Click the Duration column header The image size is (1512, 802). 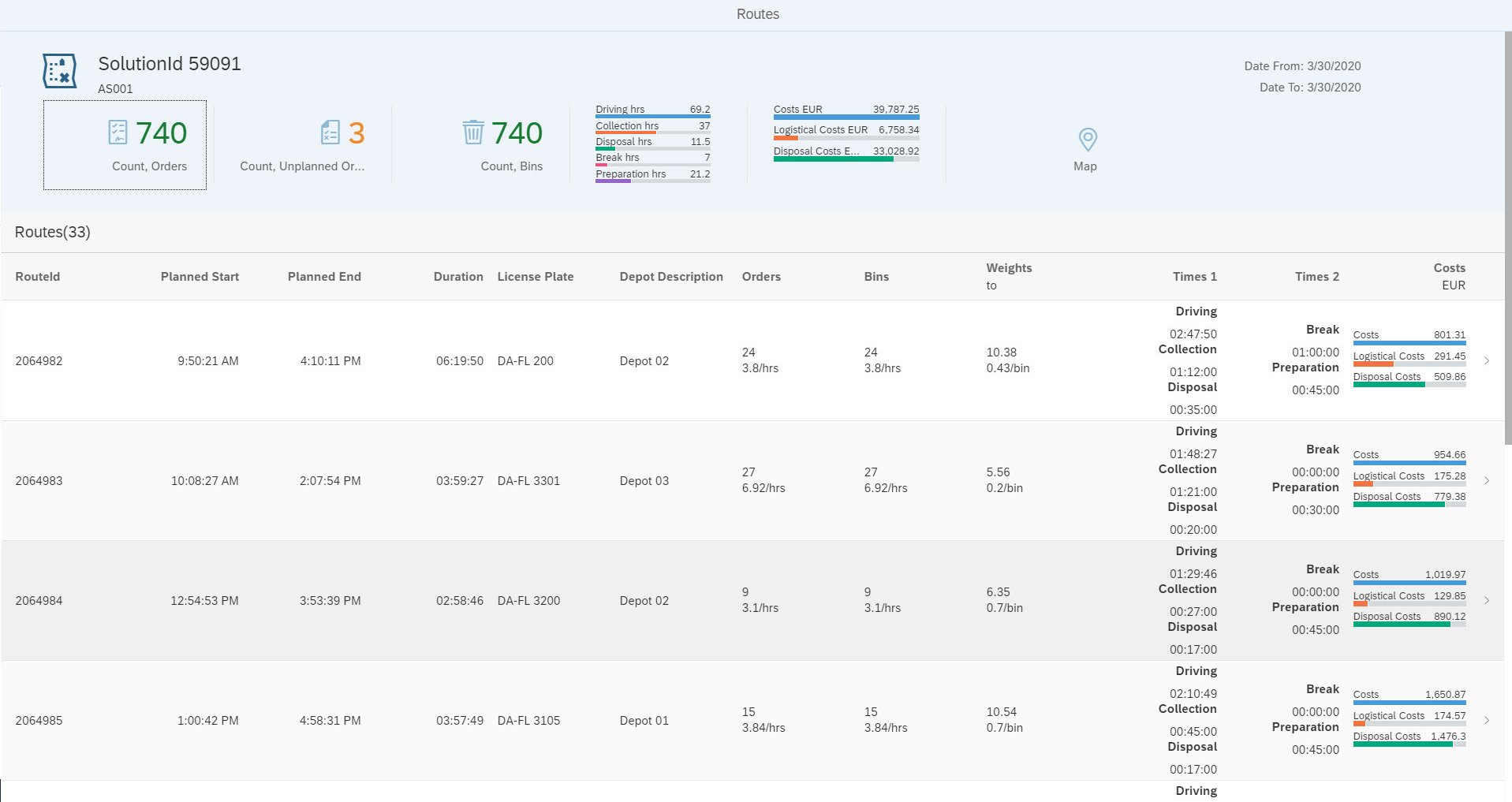click(458, 277)
